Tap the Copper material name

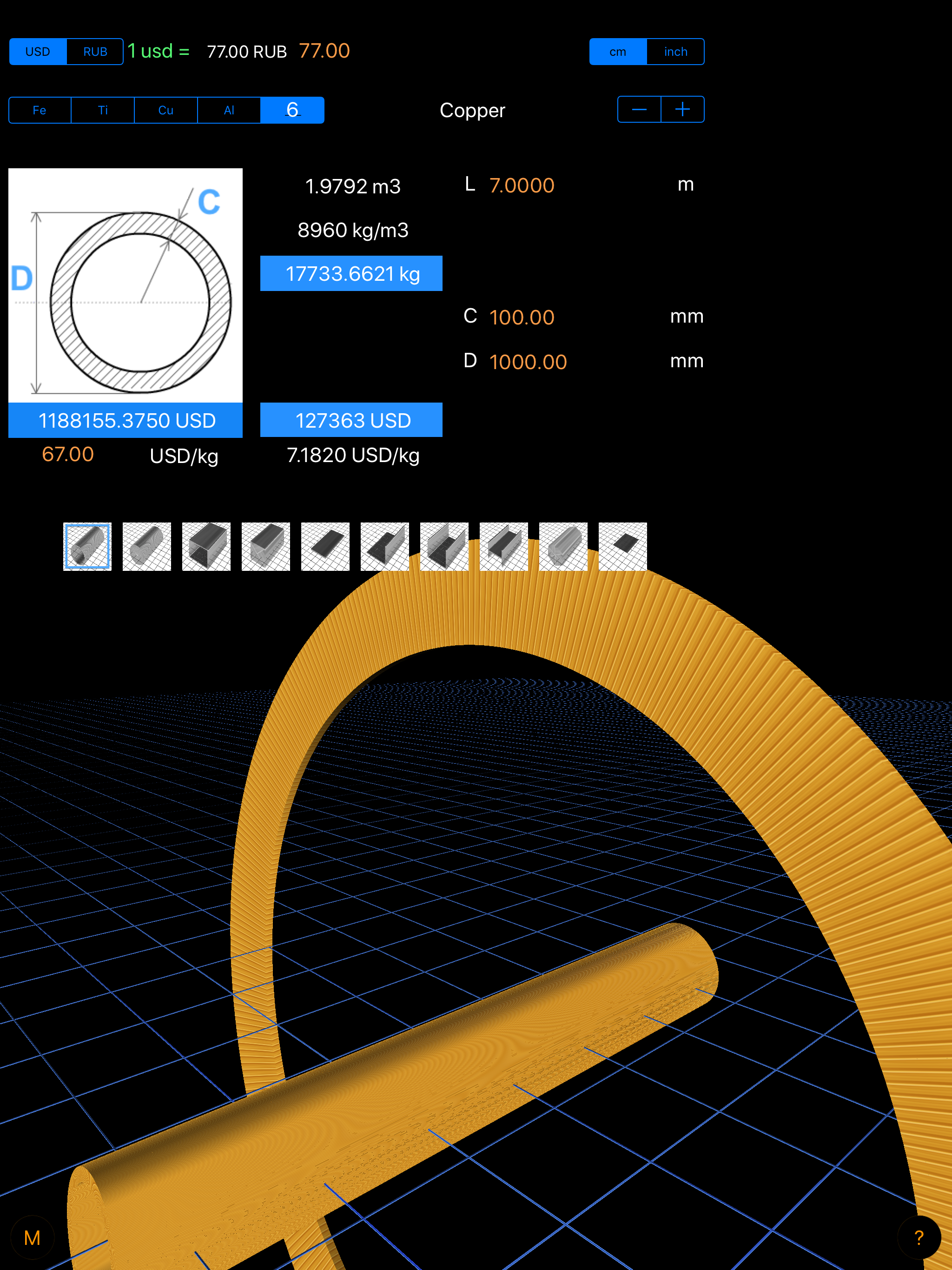point(473,110)
